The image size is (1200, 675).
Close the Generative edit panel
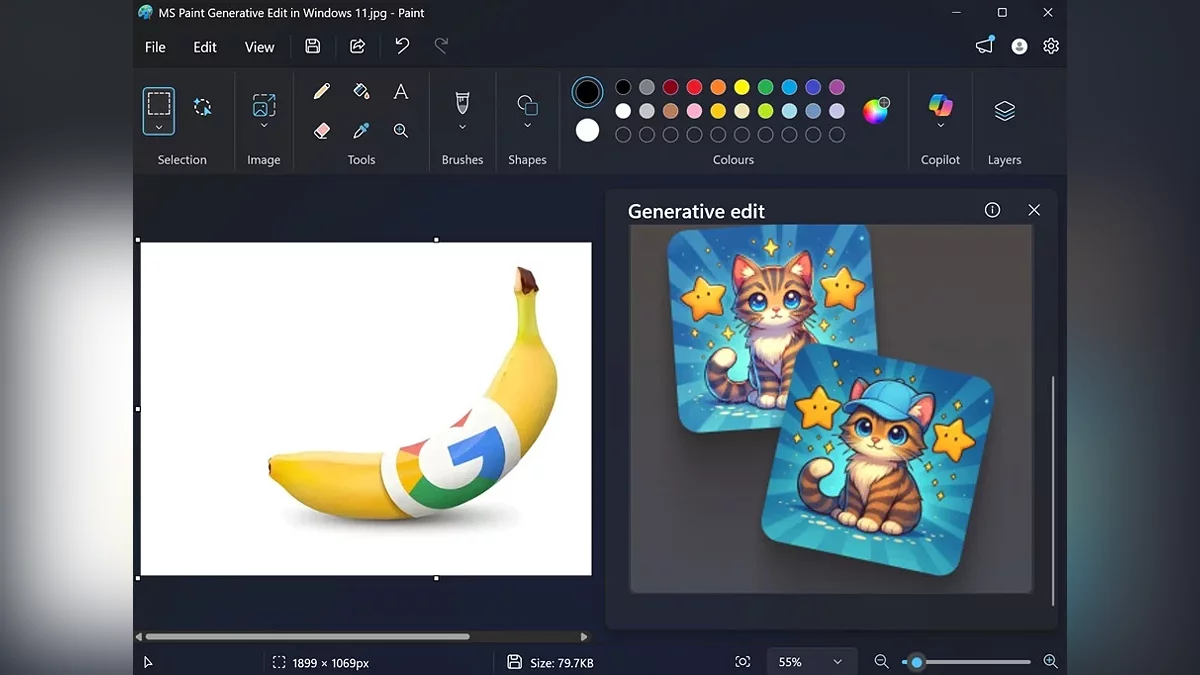[1034, 210]
